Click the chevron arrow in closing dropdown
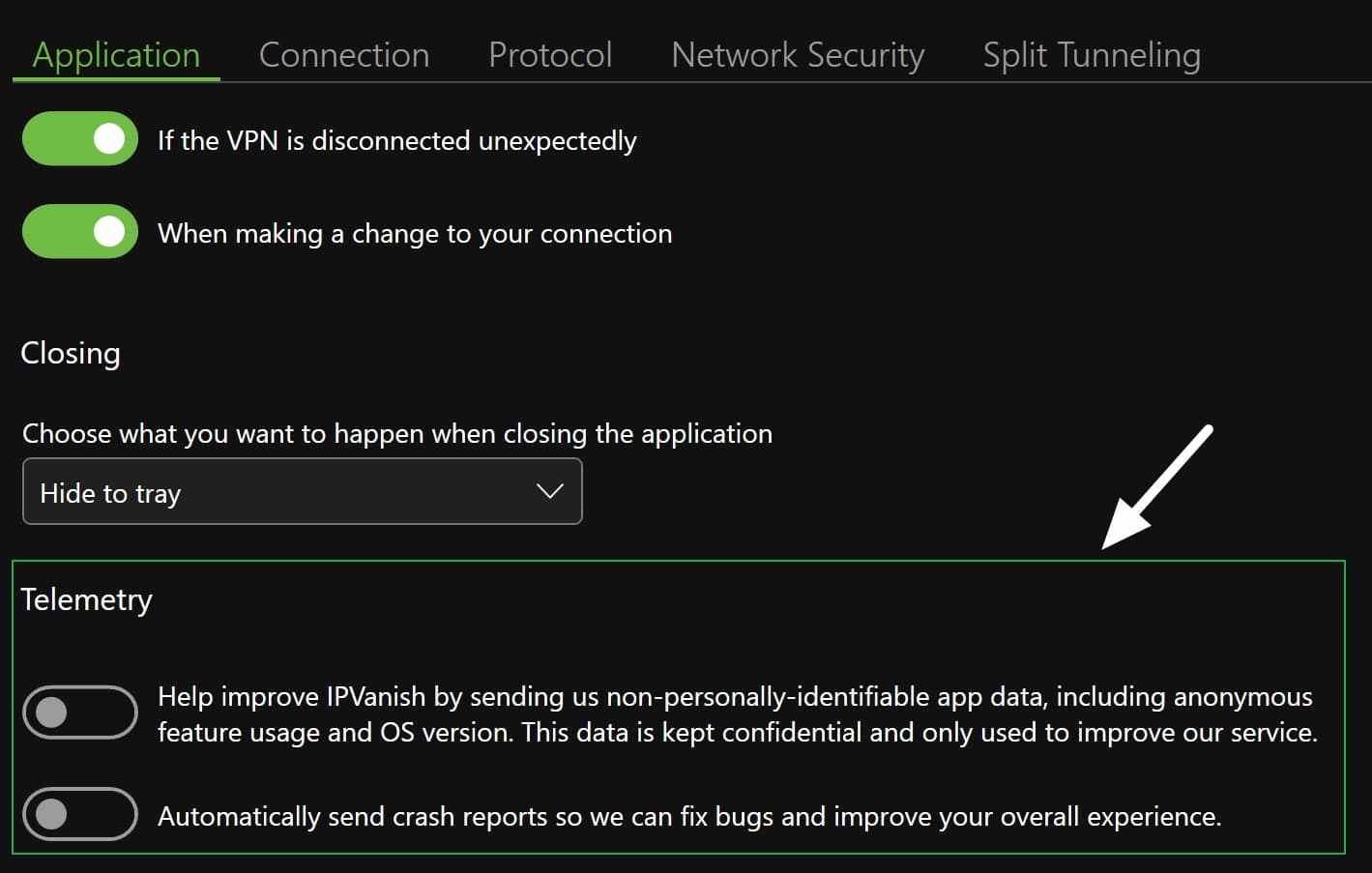The image size is (1372, 873). [549, 492]
